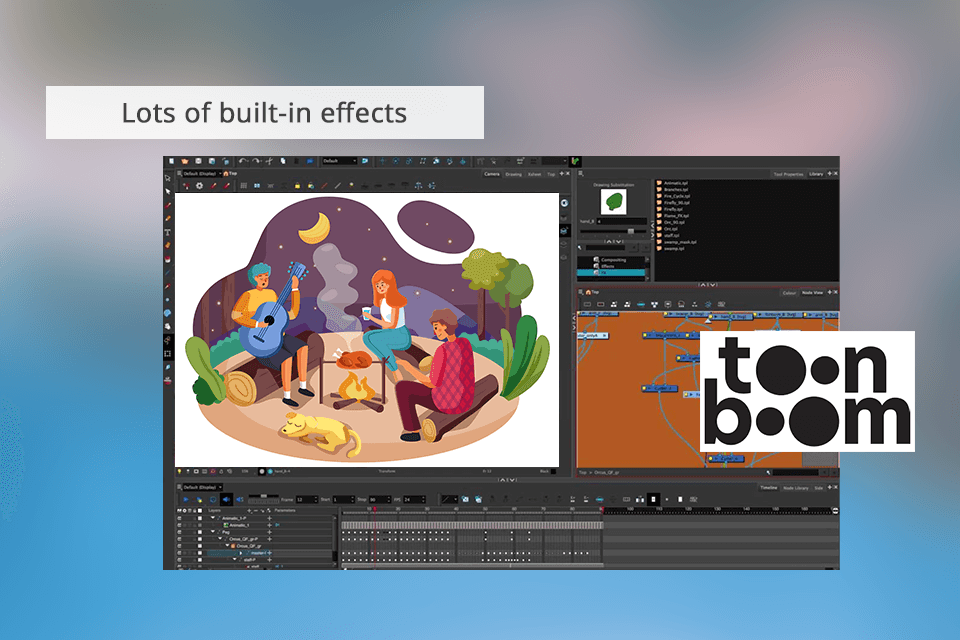This screenshot has width=960, height=640.
Task: Toggle the sound speaker button in Timeline toolbar
Action: click(x=227, y=499)
